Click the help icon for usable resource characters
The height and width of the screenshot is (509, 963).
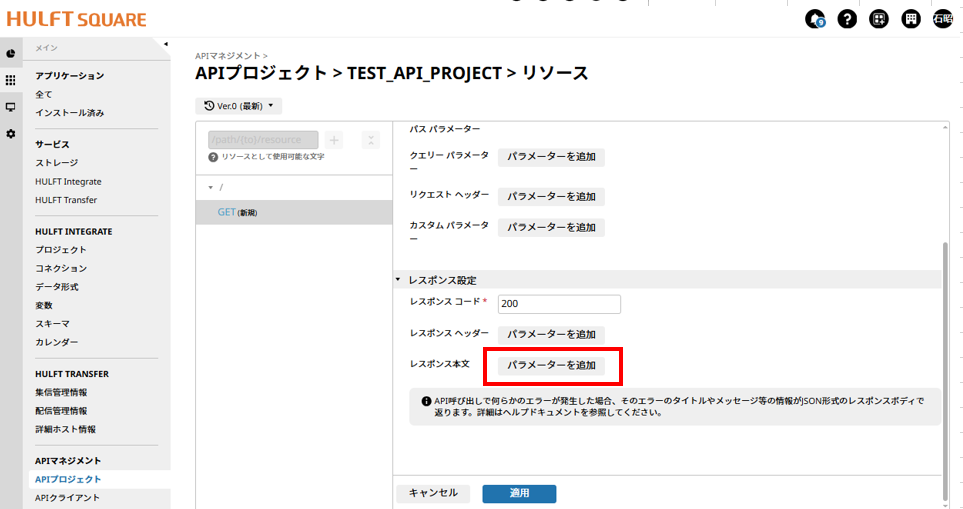pyautogui.click(x=213, y=157)
